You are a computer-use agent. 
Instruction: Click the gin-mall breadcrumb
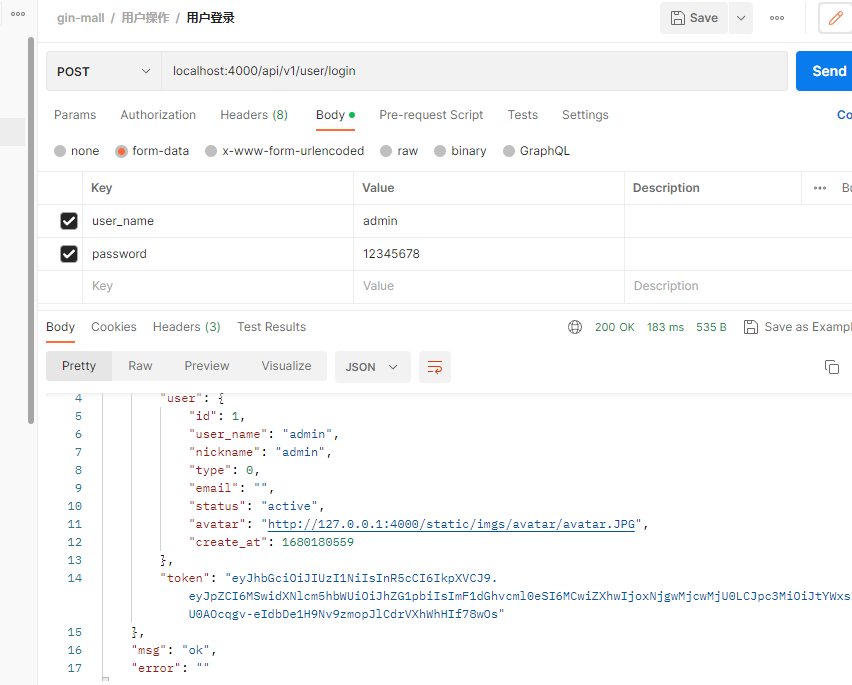click(80, 18)
